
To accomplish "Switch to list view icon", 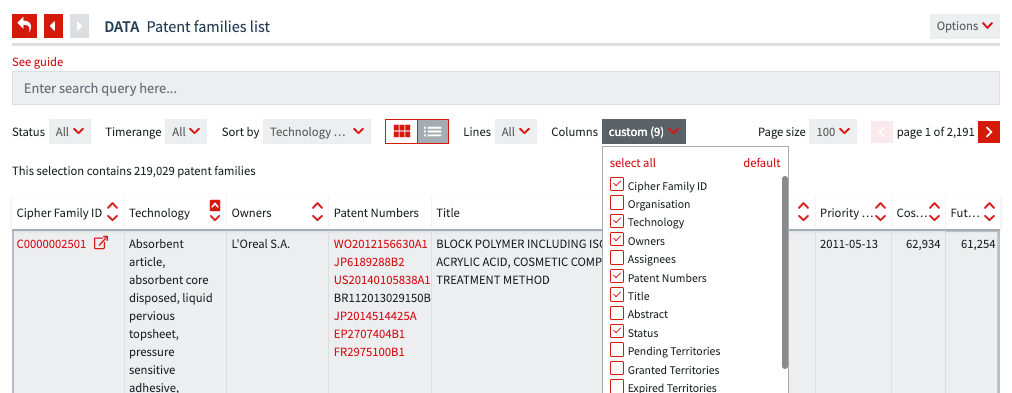I will coord(432,132).
